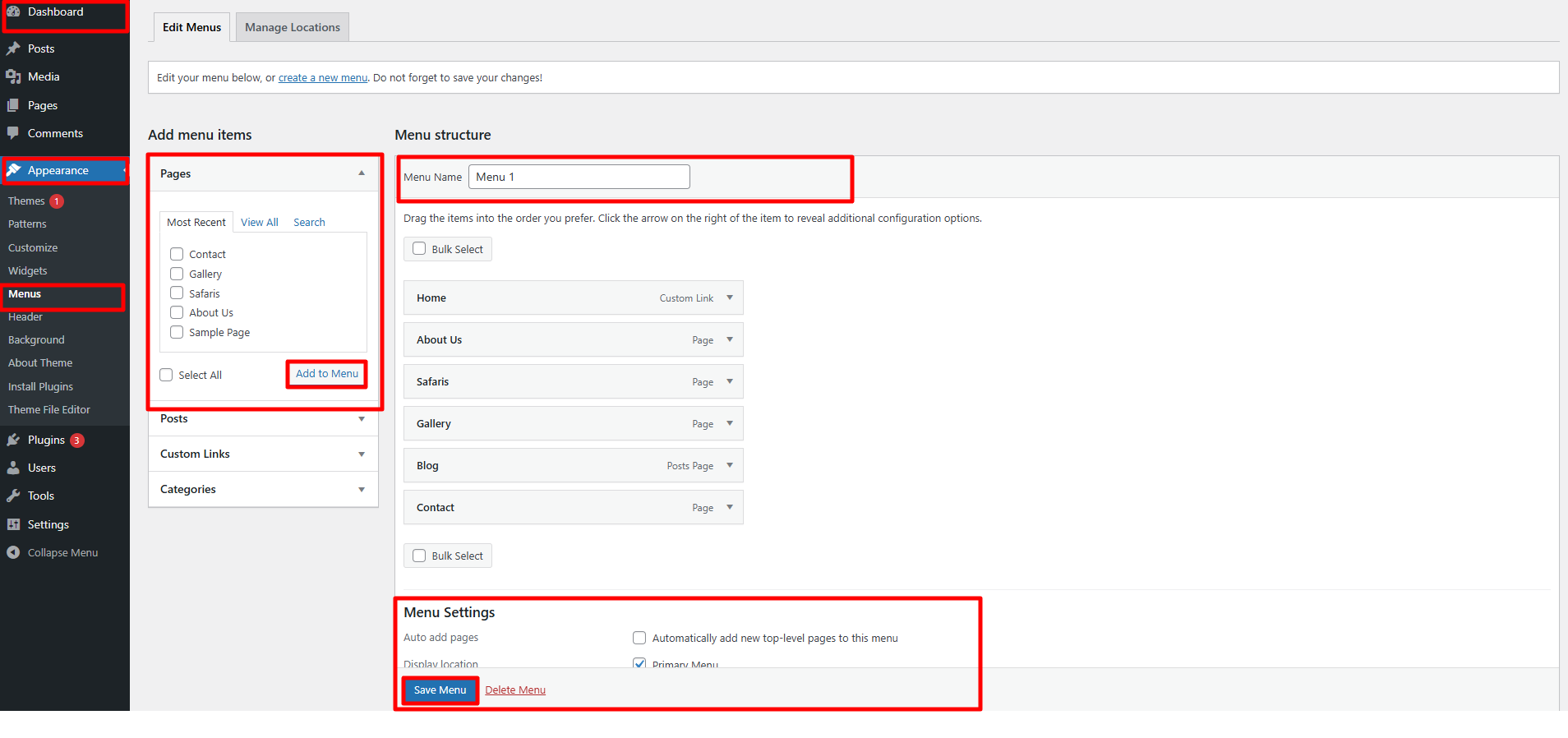Click the Media library icon
This screenshot has height=738, width=1568.
pyautogui.click(x=13, y=76)
